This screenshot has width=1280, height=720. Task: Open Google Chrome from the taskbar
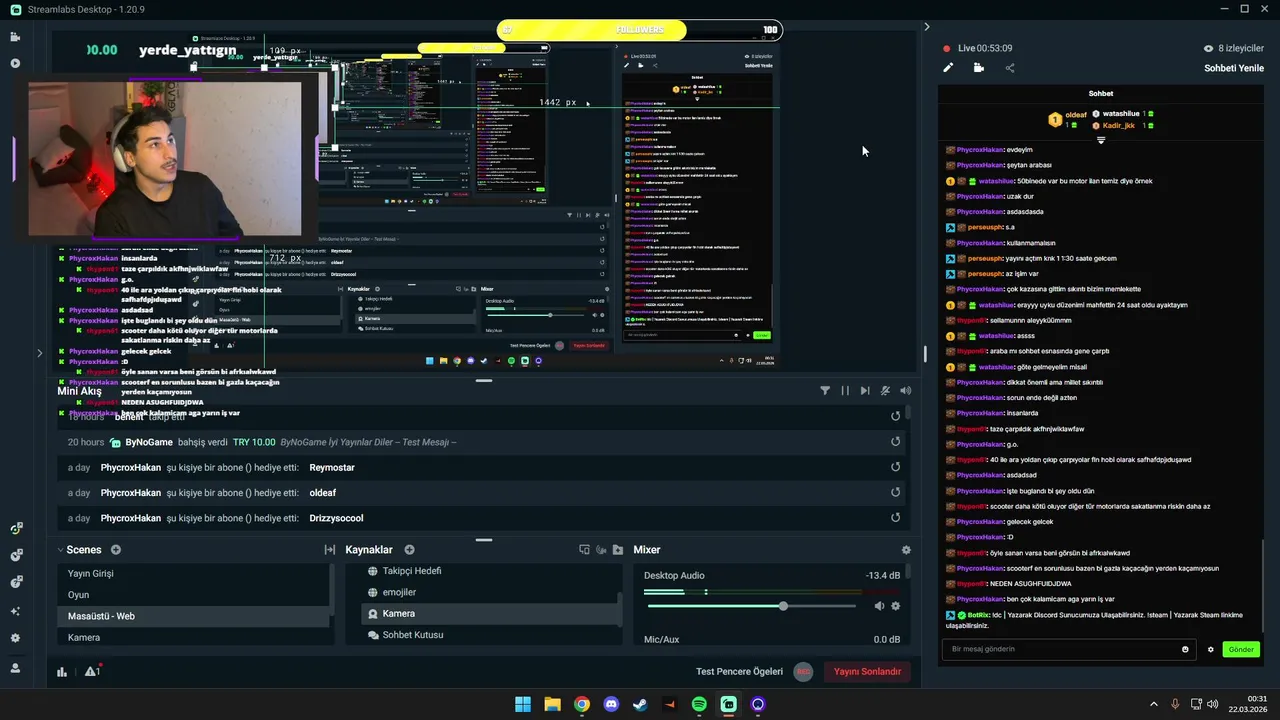pyautogui.click(x=582, y=704)
